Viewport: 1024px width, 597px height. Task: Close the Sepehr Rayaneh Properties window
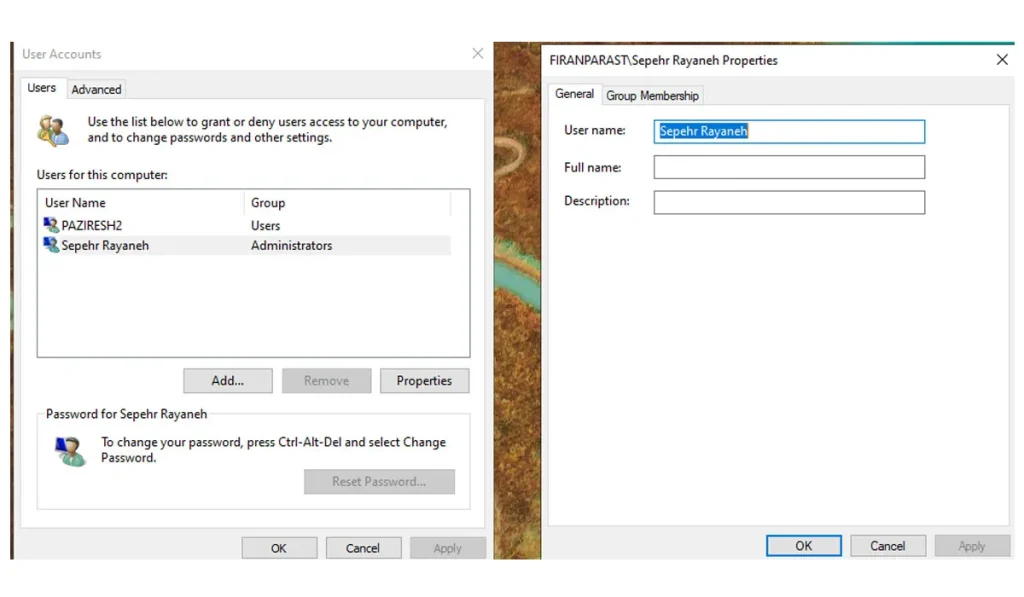pyautogui.click(x=1002, y=60)
